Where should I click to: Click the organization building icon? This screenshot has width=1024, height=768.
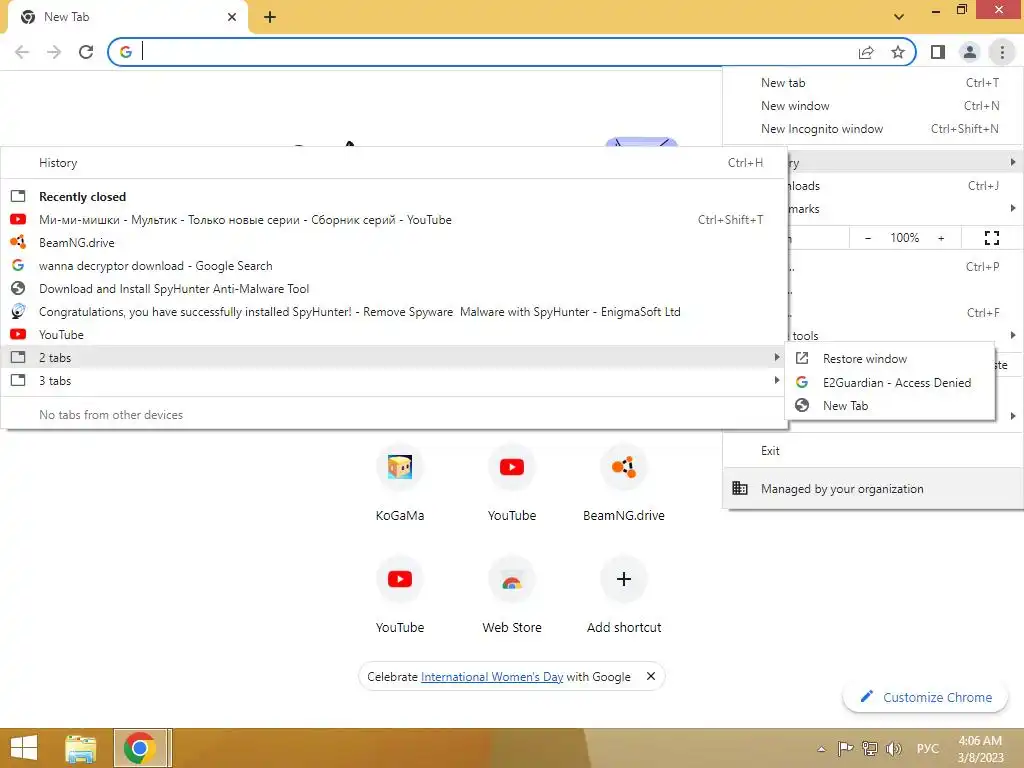(739, 488)
